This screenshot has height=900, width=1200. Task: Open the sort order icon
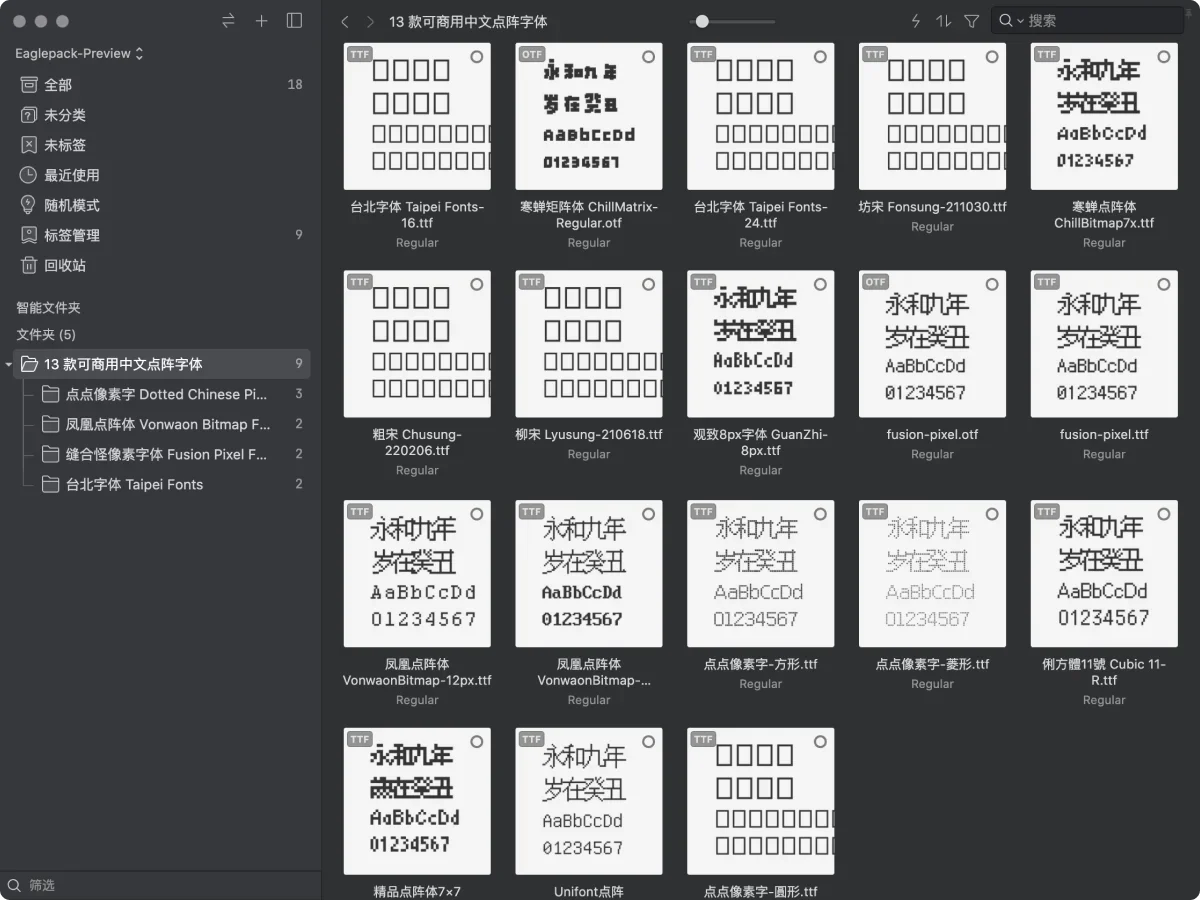(x=943, y=21)
